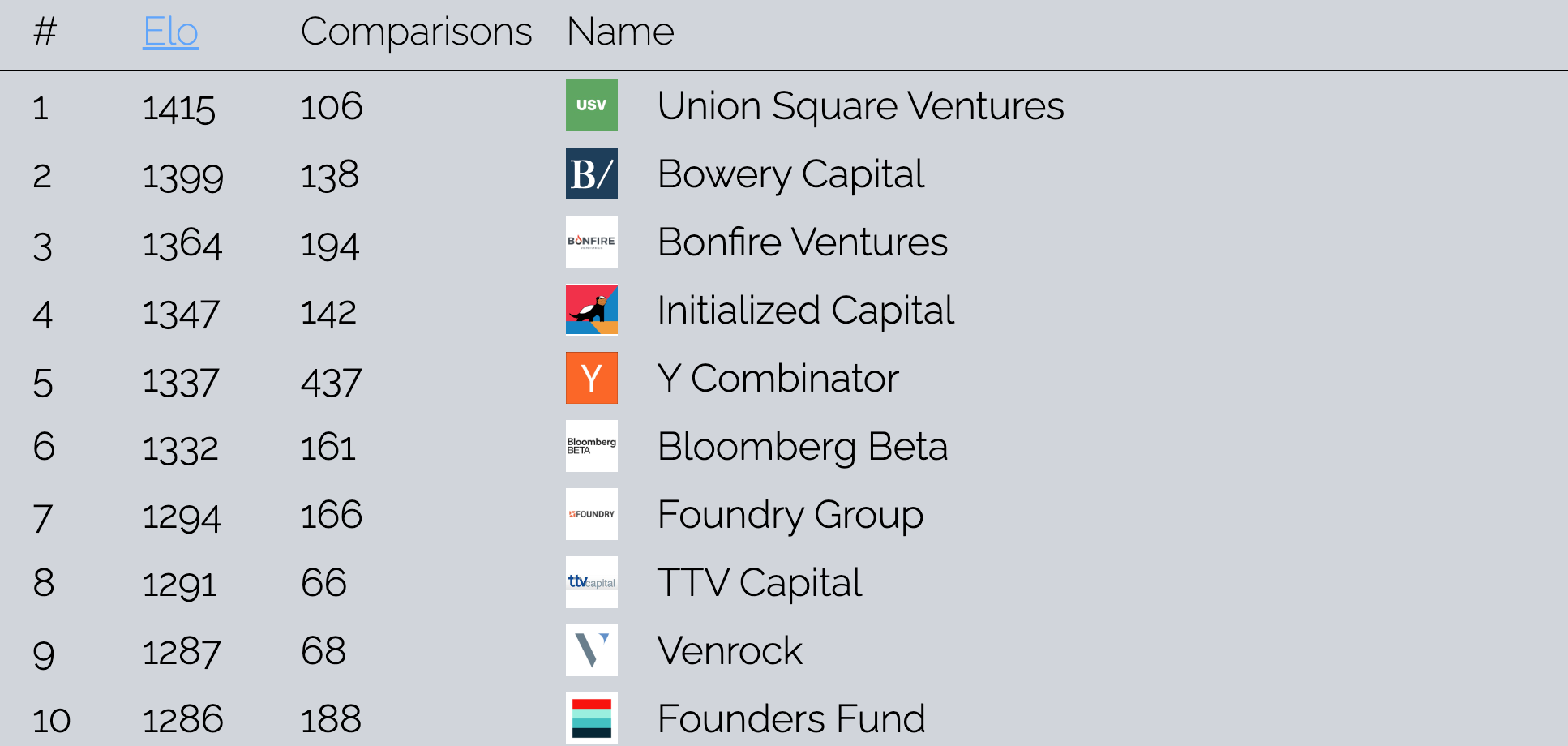Image resolution: width=1568 pixels, height=746 pixels.
Task: Click the row for Foundry Group
Action: 790,514
